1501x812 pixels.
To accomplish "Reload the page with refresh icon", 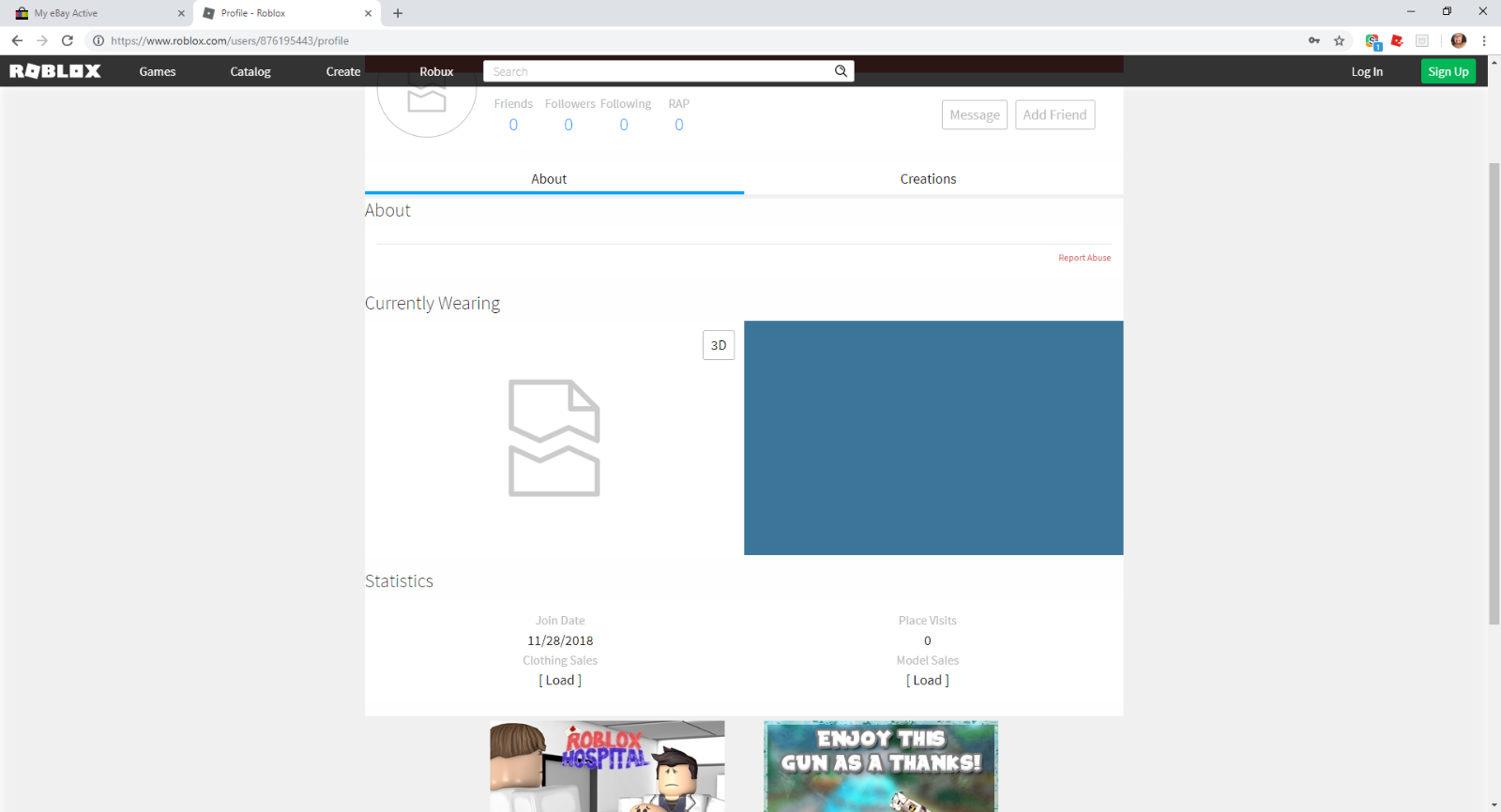I will click(68, 40).
